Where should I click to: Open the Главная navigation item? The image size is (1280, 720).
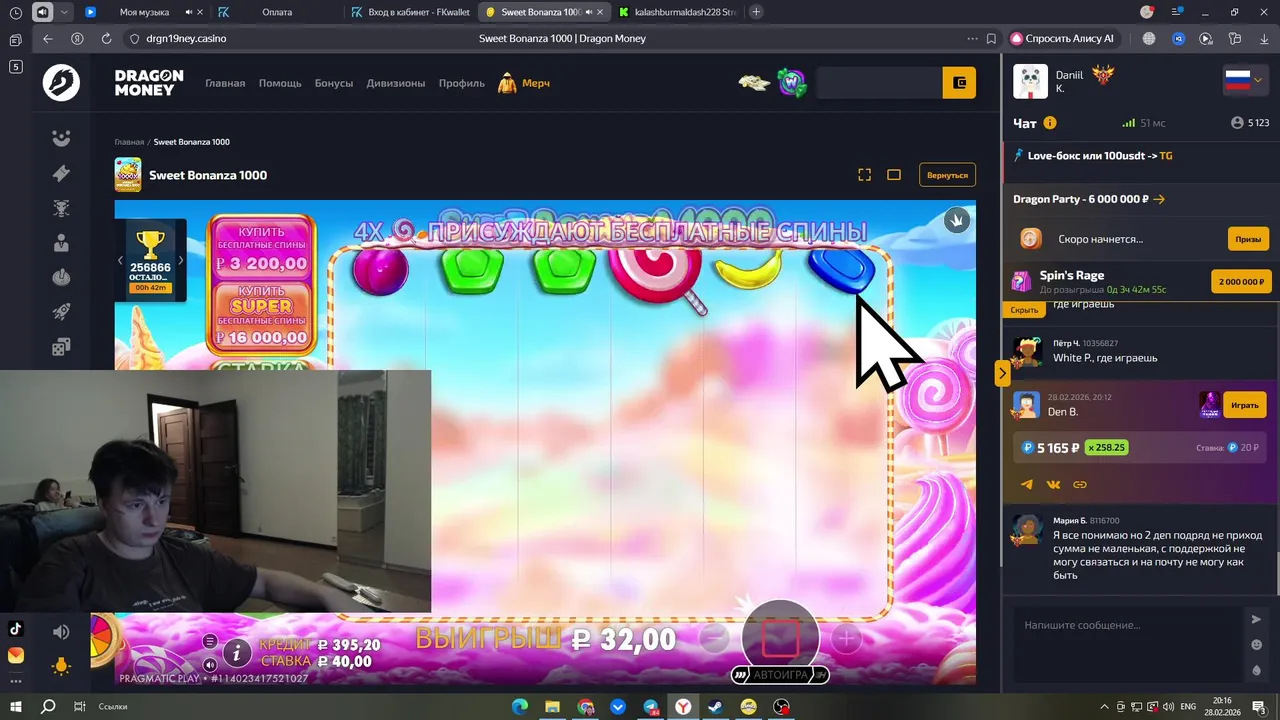pos(225,83)
